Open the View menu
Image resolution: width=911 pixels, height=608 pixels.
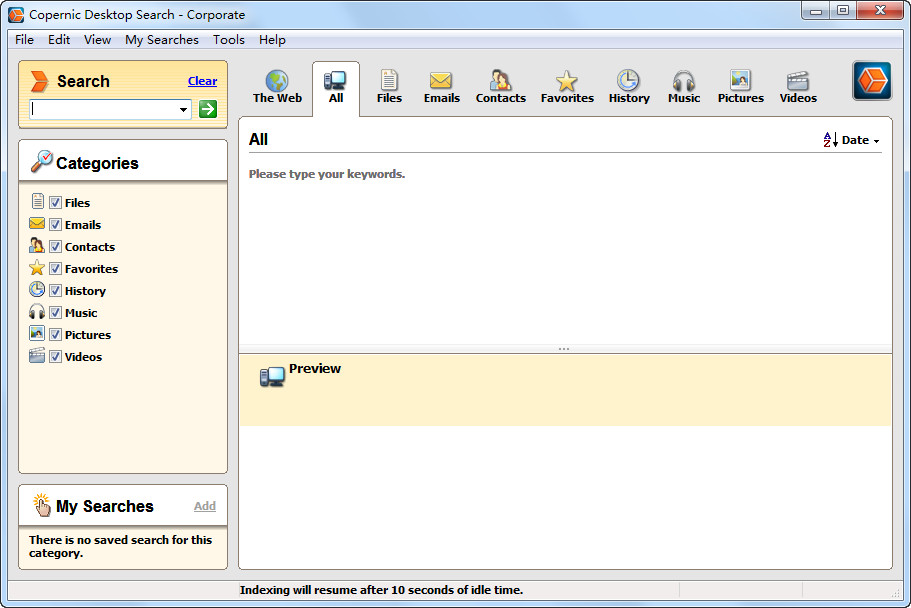(97, 40)
